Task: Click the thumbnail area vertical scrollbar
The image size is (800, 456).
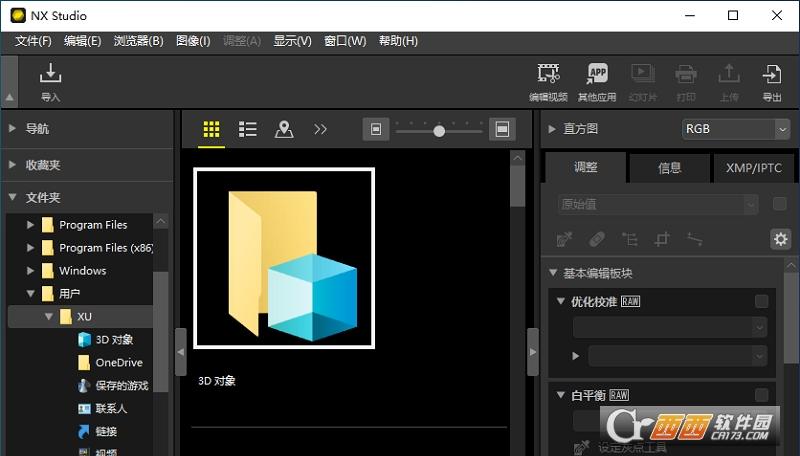Action: pyautogui.click(x=517, y=186)
